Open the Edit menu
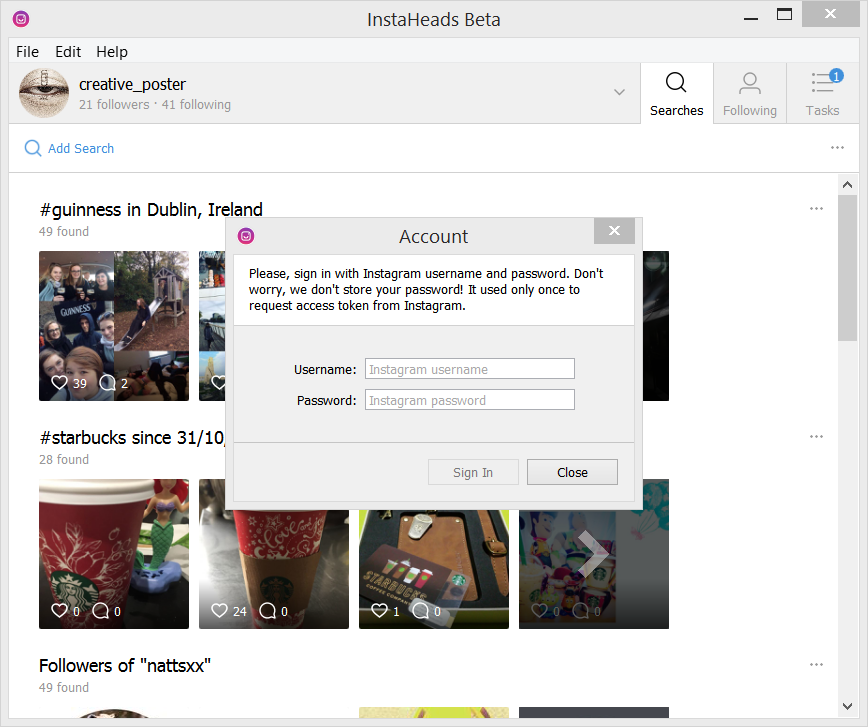 coord(68,51)
